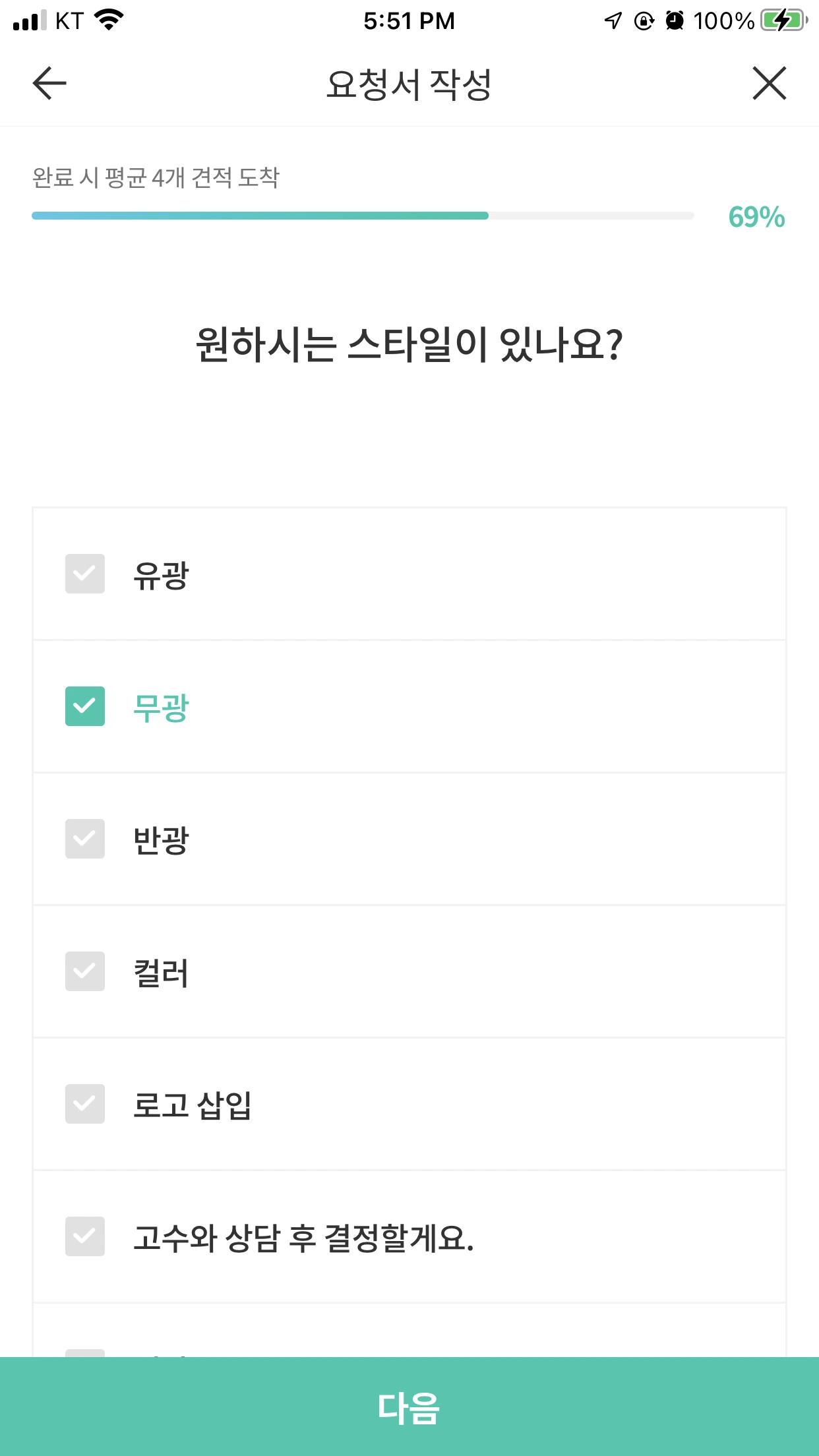Tick the 로고 삽입 checkbox

85,1104
